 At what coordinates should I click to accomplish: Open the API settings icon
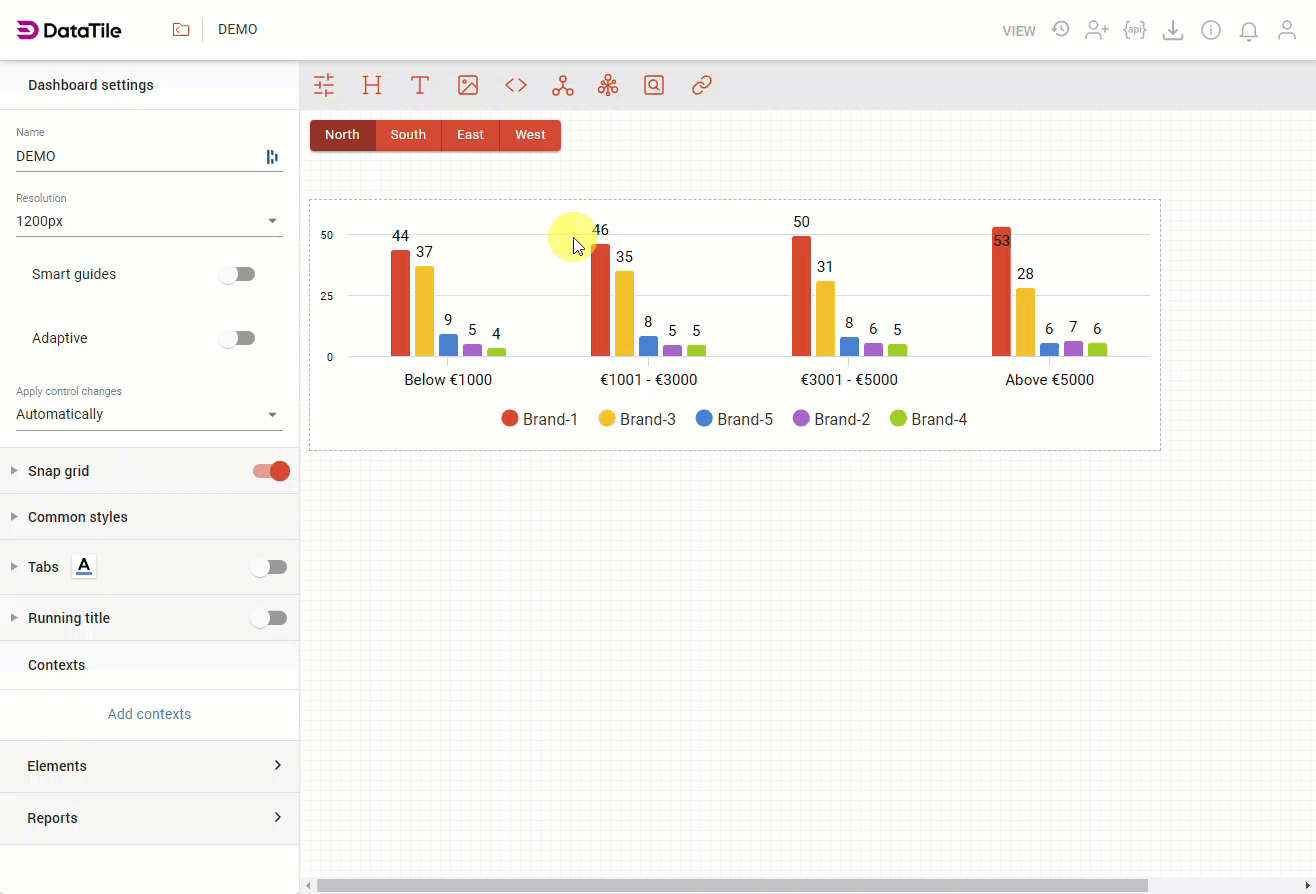click(x=1134, y=30)
